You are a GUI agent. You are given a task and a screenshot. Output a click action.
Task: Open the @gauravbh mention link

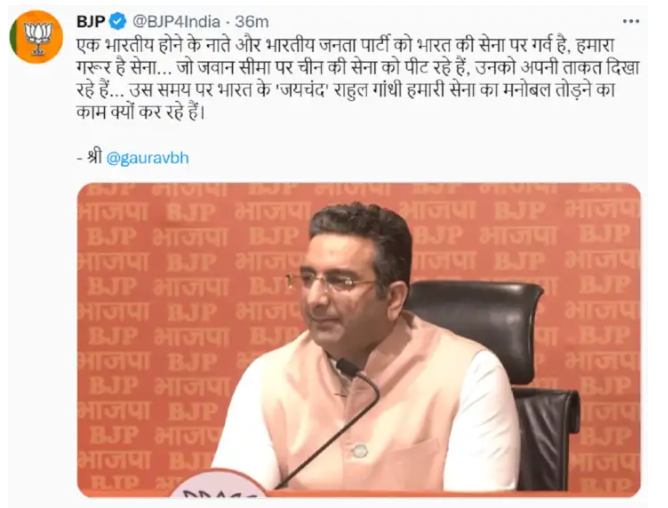pyautogui.click(x=147, y=158)
